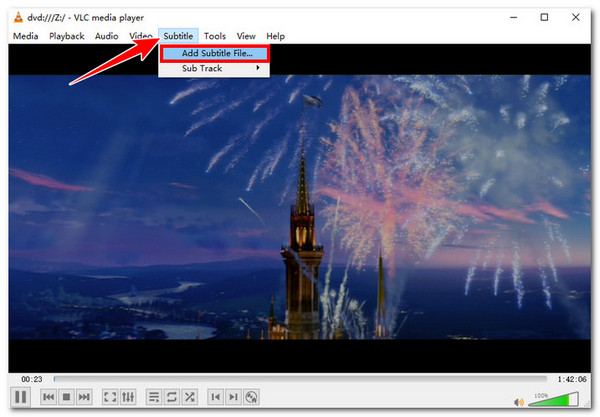The height and width of the screenshot is (417, 600).
Task: Stop playback with the stop button
Action: 66,397
